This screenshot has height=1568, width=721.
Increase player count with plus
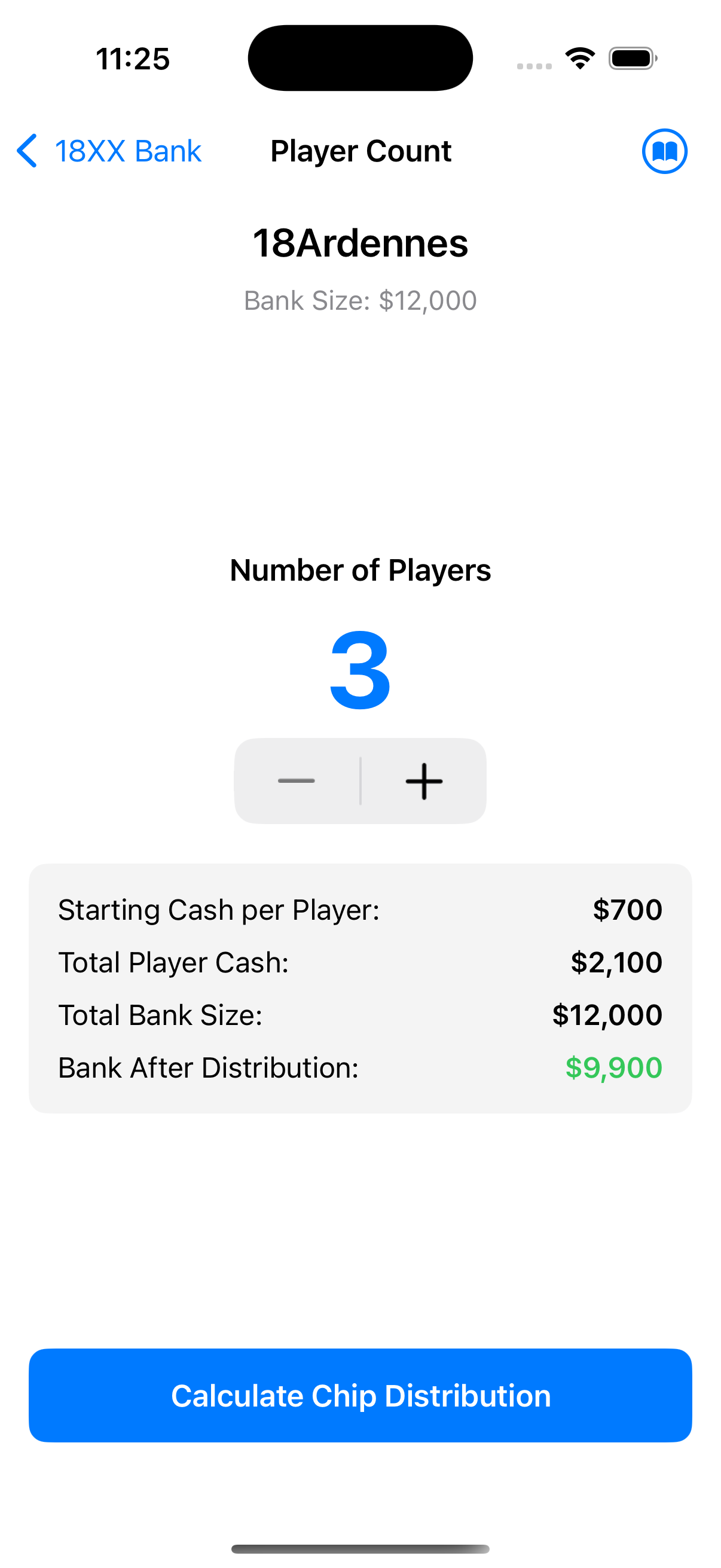(x=424, y=781)
